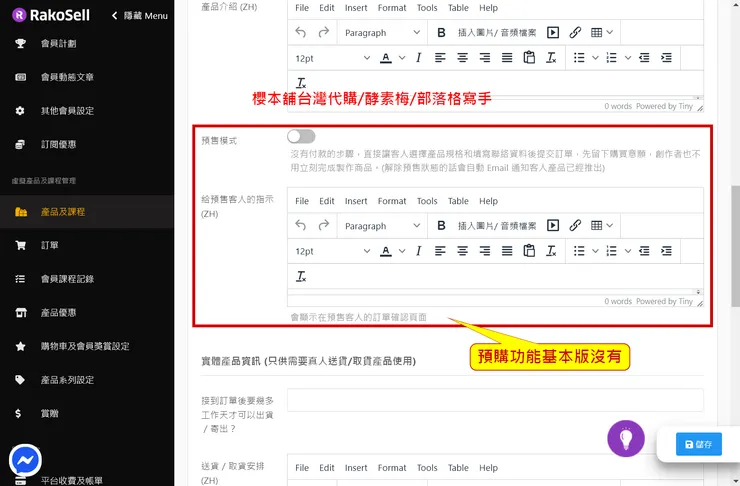
Task: Open Format menu in the 給預售客人的指示 editor
Action: pos(392,201)
